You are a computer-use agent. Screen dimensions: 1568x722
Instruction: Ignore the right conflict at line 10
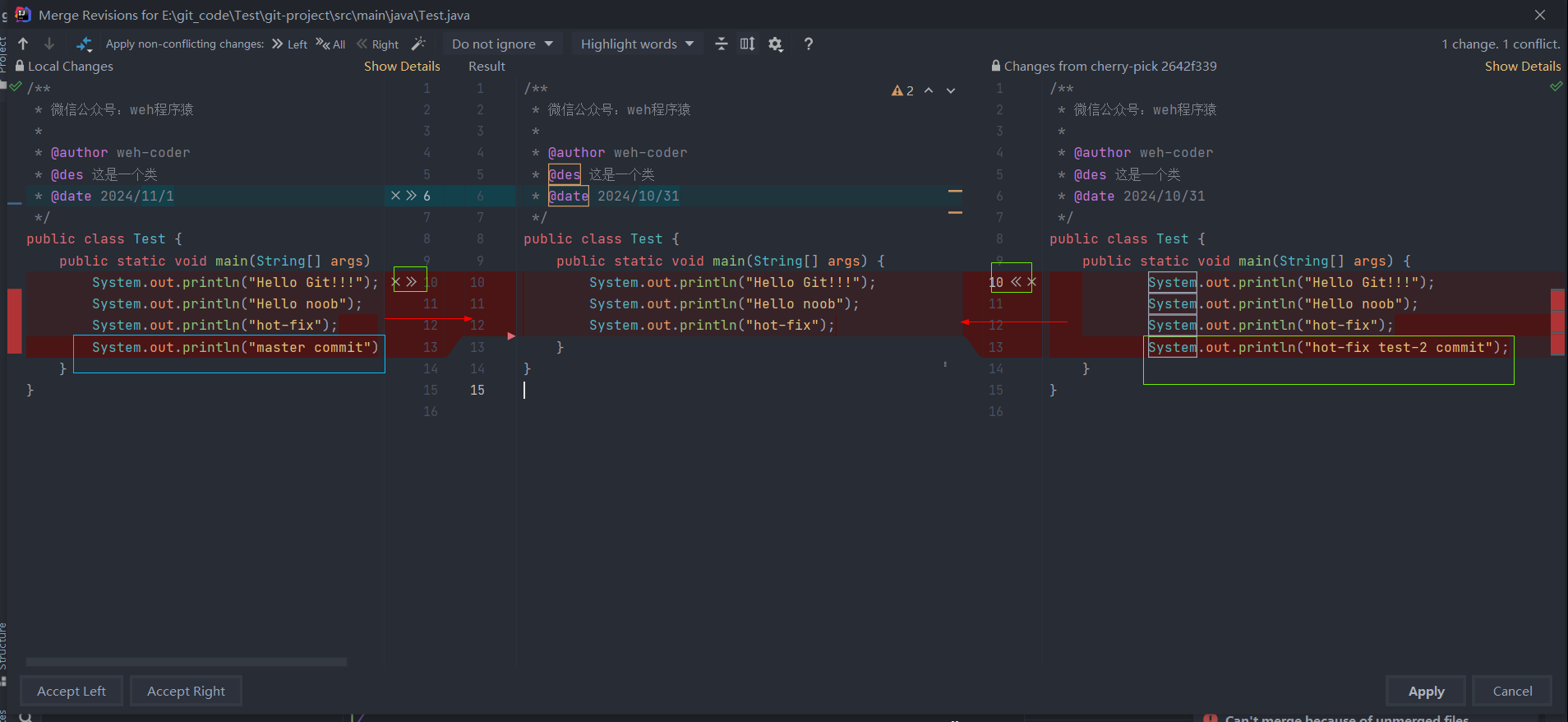pyautogui.click(x=1032, y=282)
